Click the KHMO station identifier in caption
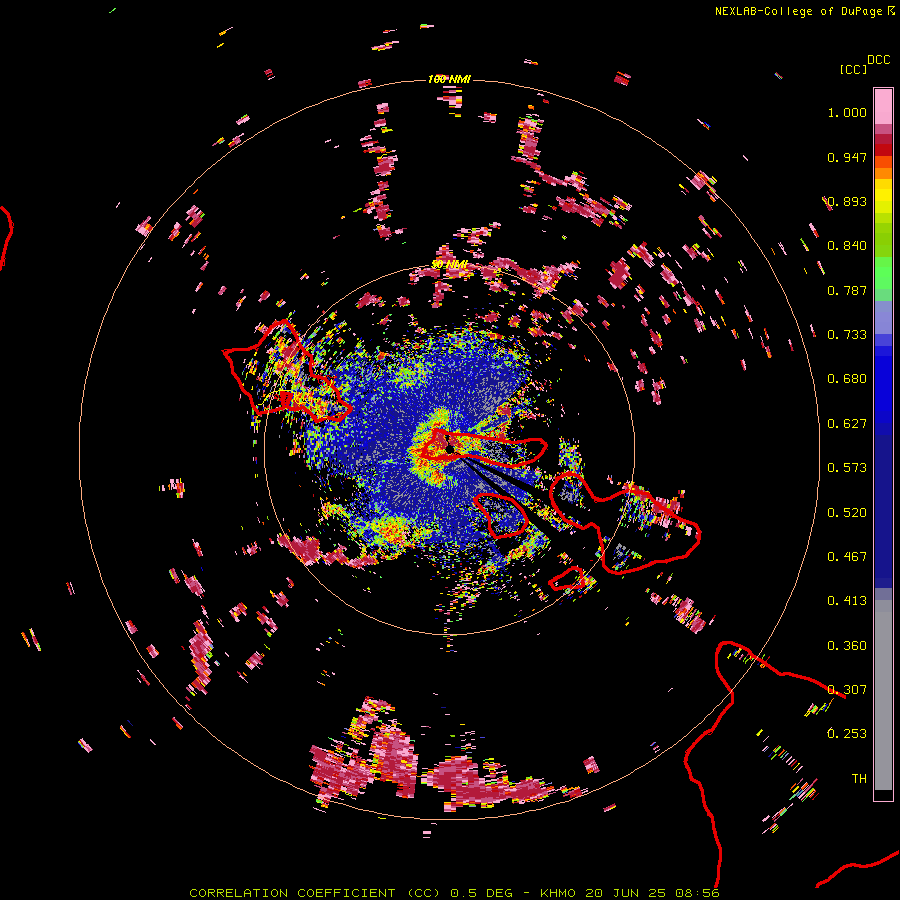 (558, 893)
